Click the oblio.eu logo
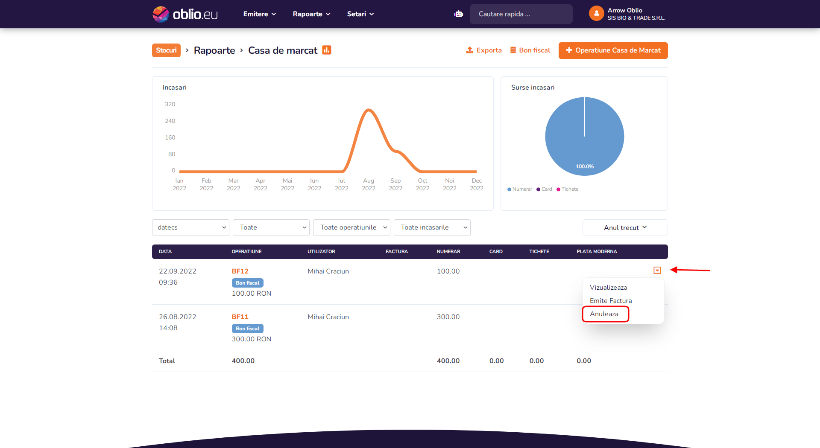Screen dimensions: 820x448 (185, 14)
